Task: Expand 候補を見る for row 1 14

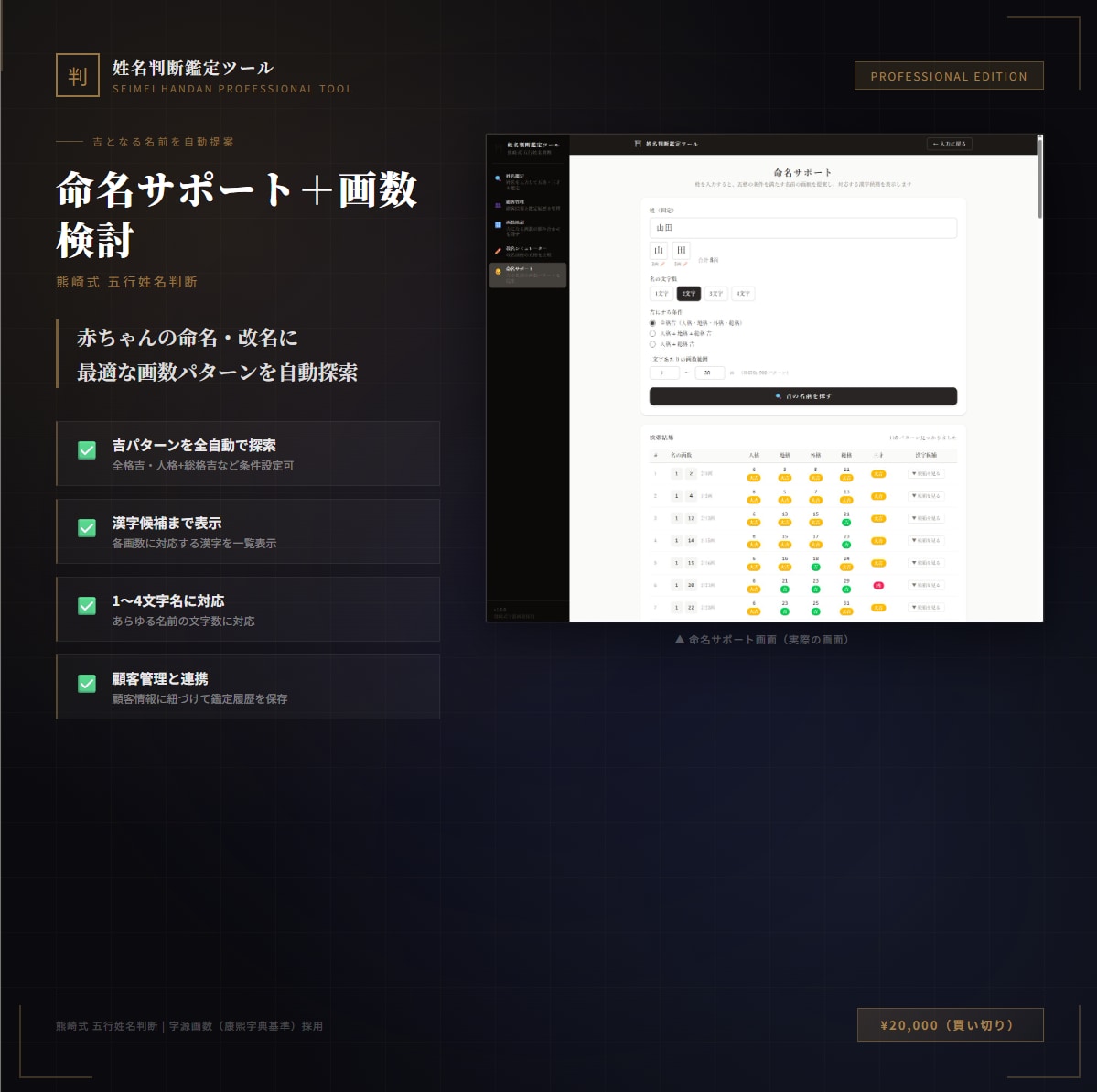Action: tap(926, 540)
